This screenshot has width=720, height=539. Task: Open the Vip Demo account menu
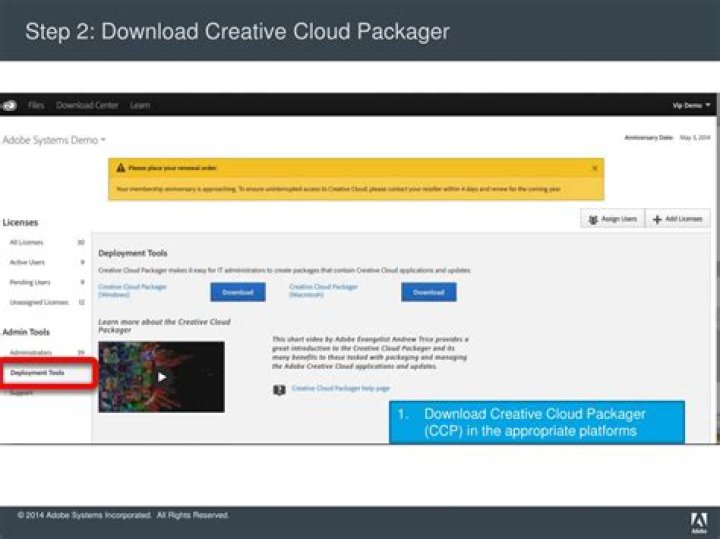691,105
